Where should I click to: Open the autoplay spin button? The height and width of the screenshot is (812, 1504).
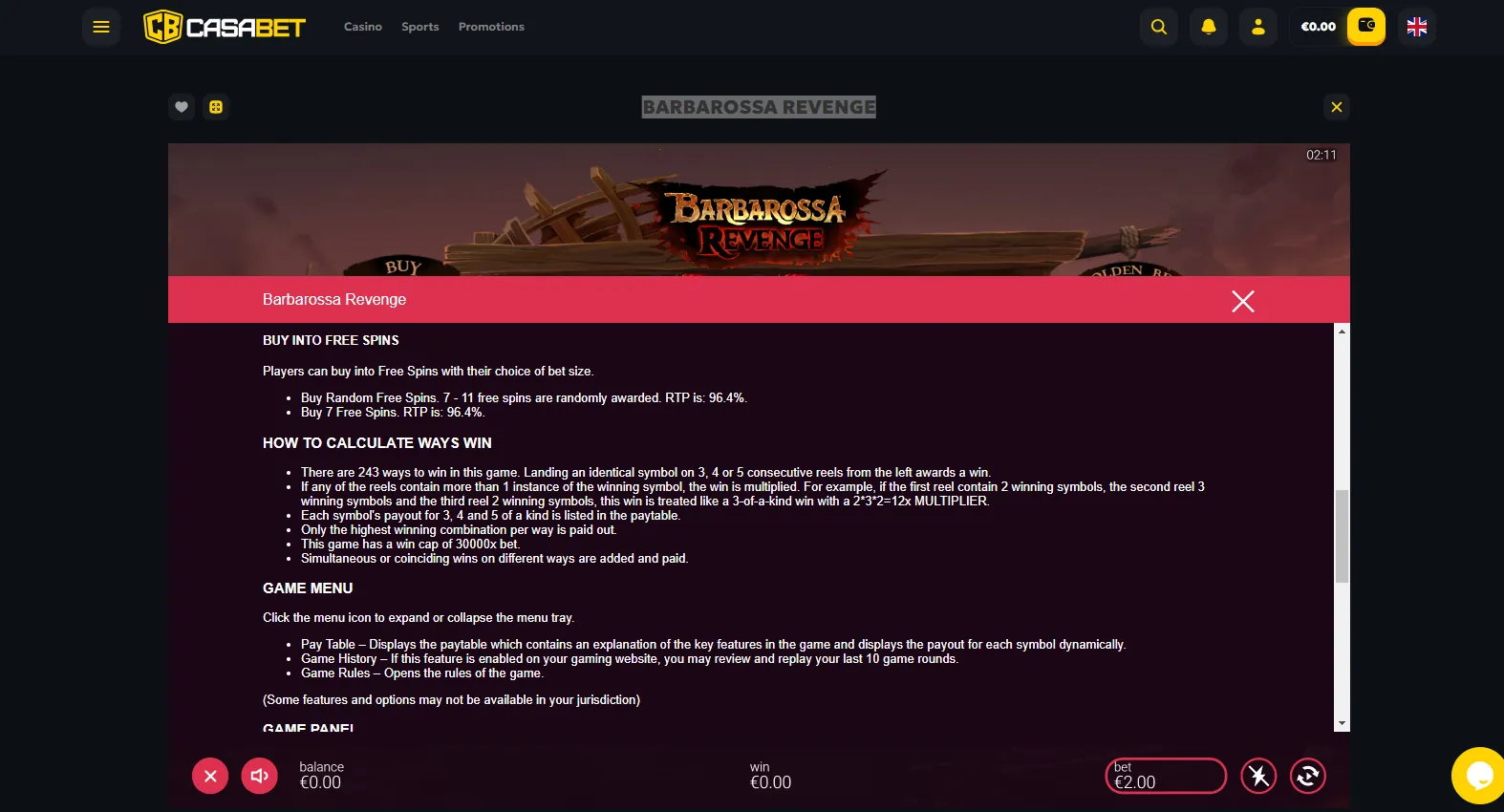[x=1308, y=776]
